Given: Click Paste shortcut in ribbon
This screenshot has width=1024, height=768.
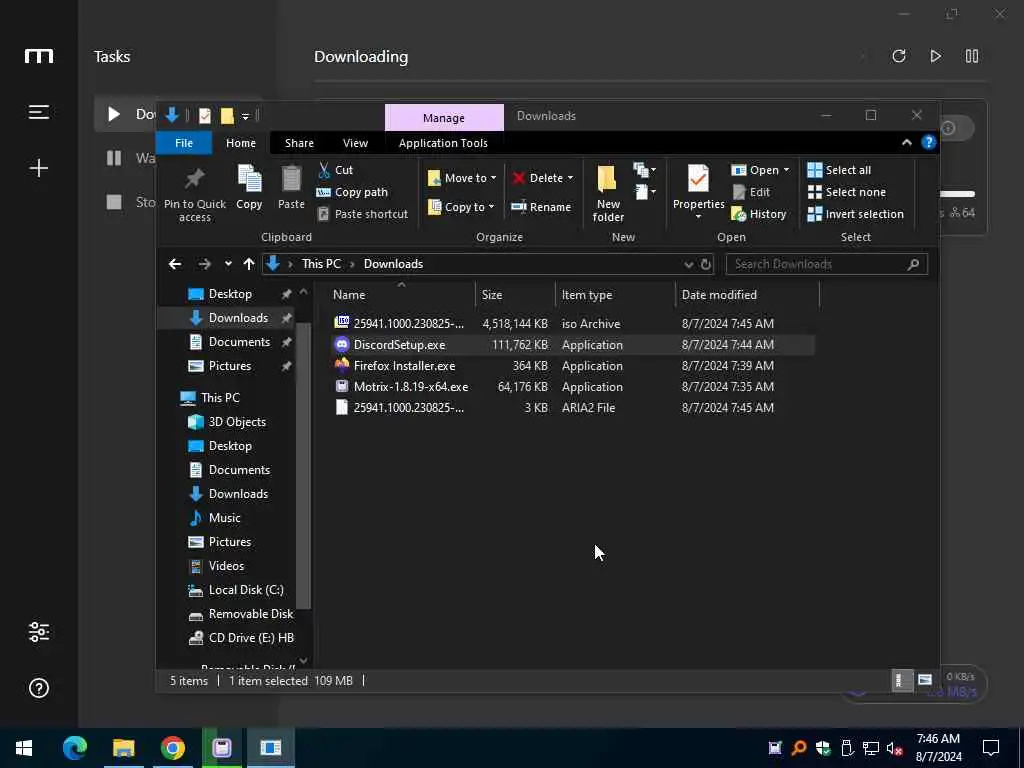Looking at the screenshot, I should click(362, 214).
